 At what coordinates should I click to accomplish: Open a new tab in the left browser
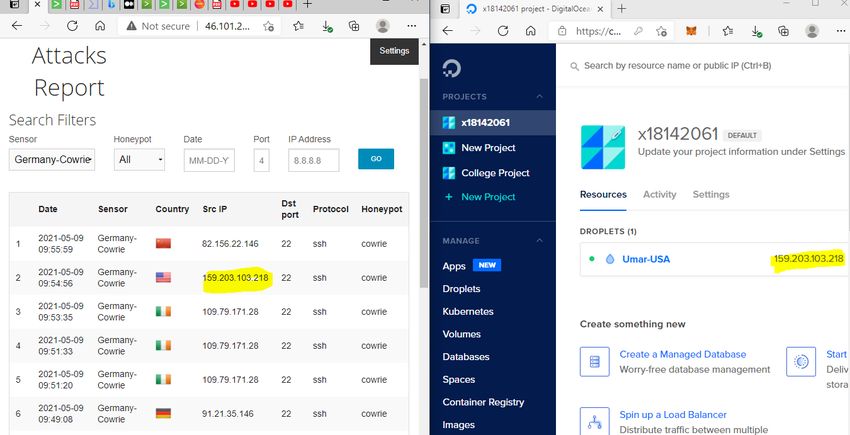pos(307,4)
